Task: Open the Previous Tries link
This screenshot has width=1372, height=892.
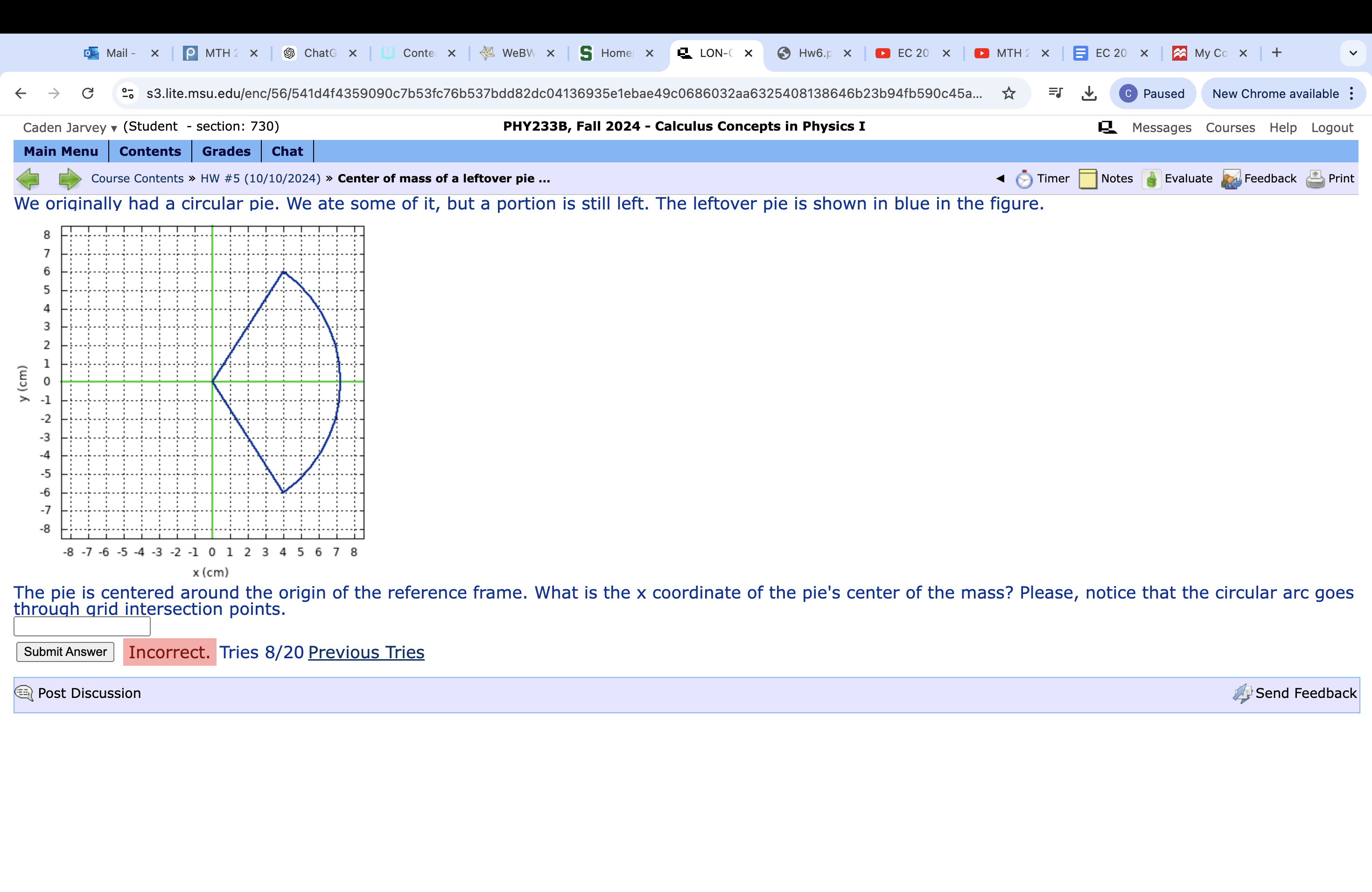Action: coord(366,652)
